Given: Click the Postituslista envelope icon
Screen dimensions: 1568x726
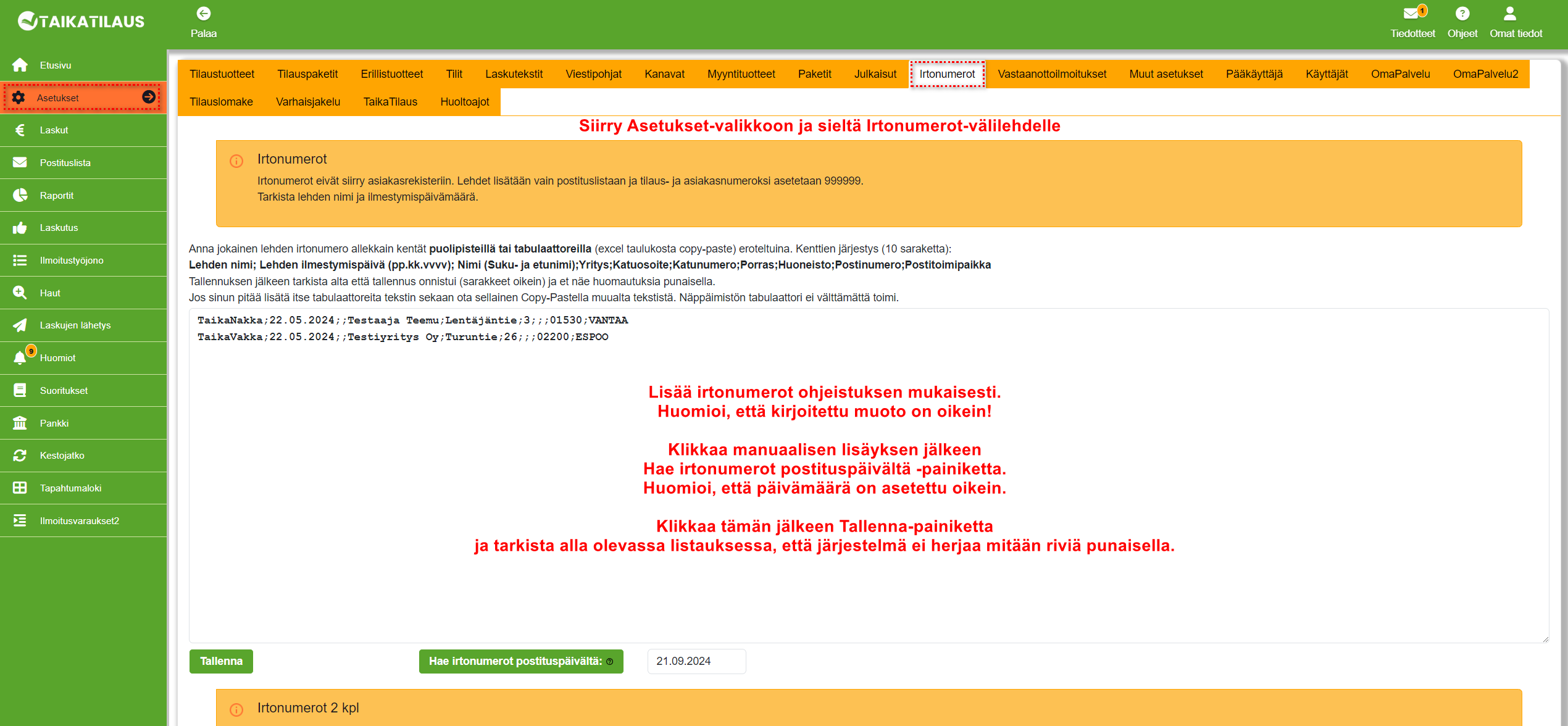Looking at the screenshot, I should (x=20, y=162).
